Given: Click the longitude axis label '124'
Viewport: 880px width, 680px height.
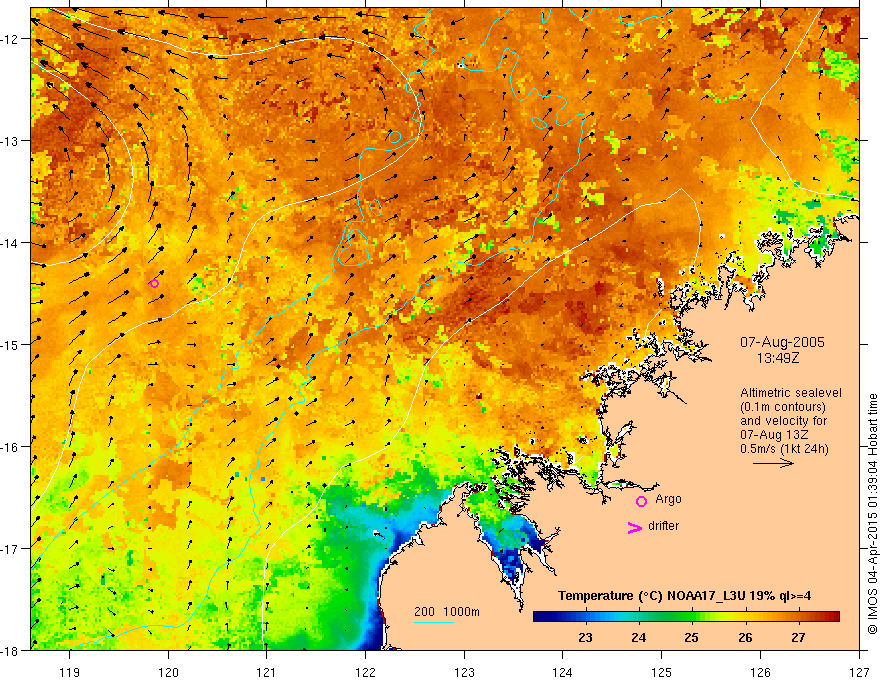Looking at the screenshot, I should tap(563, 672).
